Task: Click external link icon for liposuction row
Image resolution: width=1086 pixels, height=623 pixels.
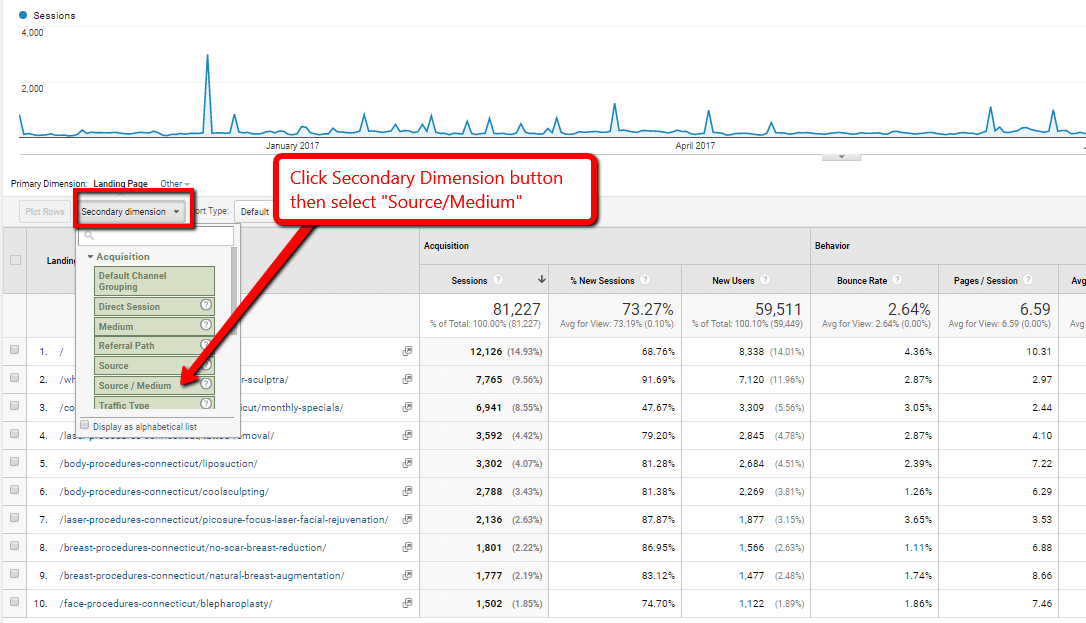Action: pyautogui.click(x=407, y=464)
